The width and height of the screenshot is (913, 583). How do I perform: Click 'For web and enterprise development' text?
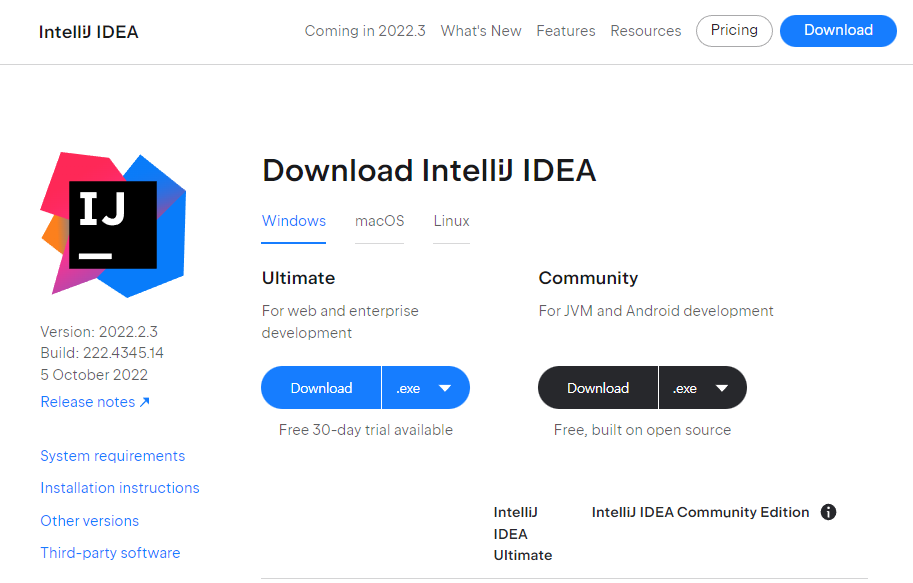[x=340, y=321]
